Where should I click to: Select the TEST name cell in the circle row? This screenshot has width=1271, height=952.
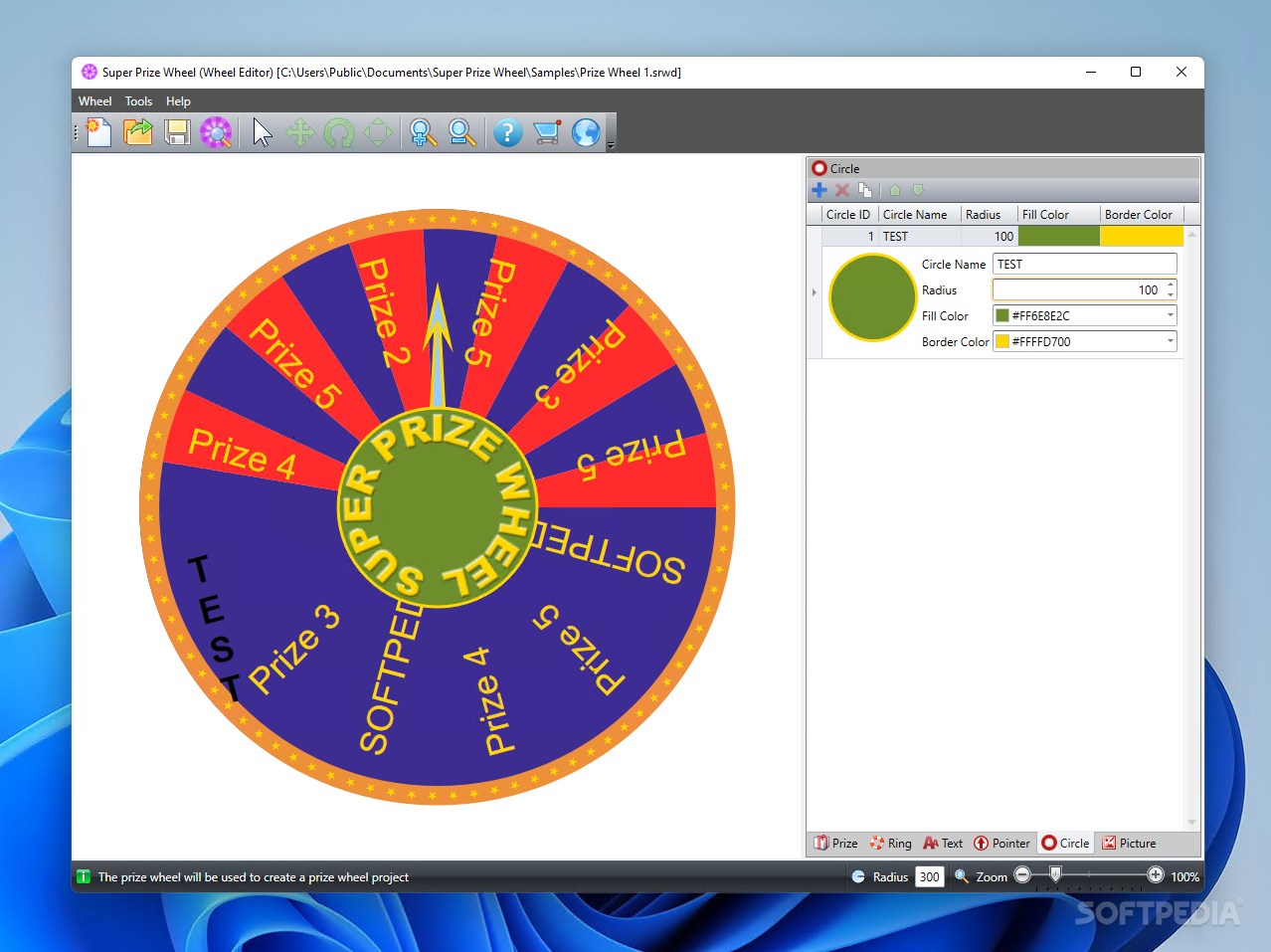919,237
